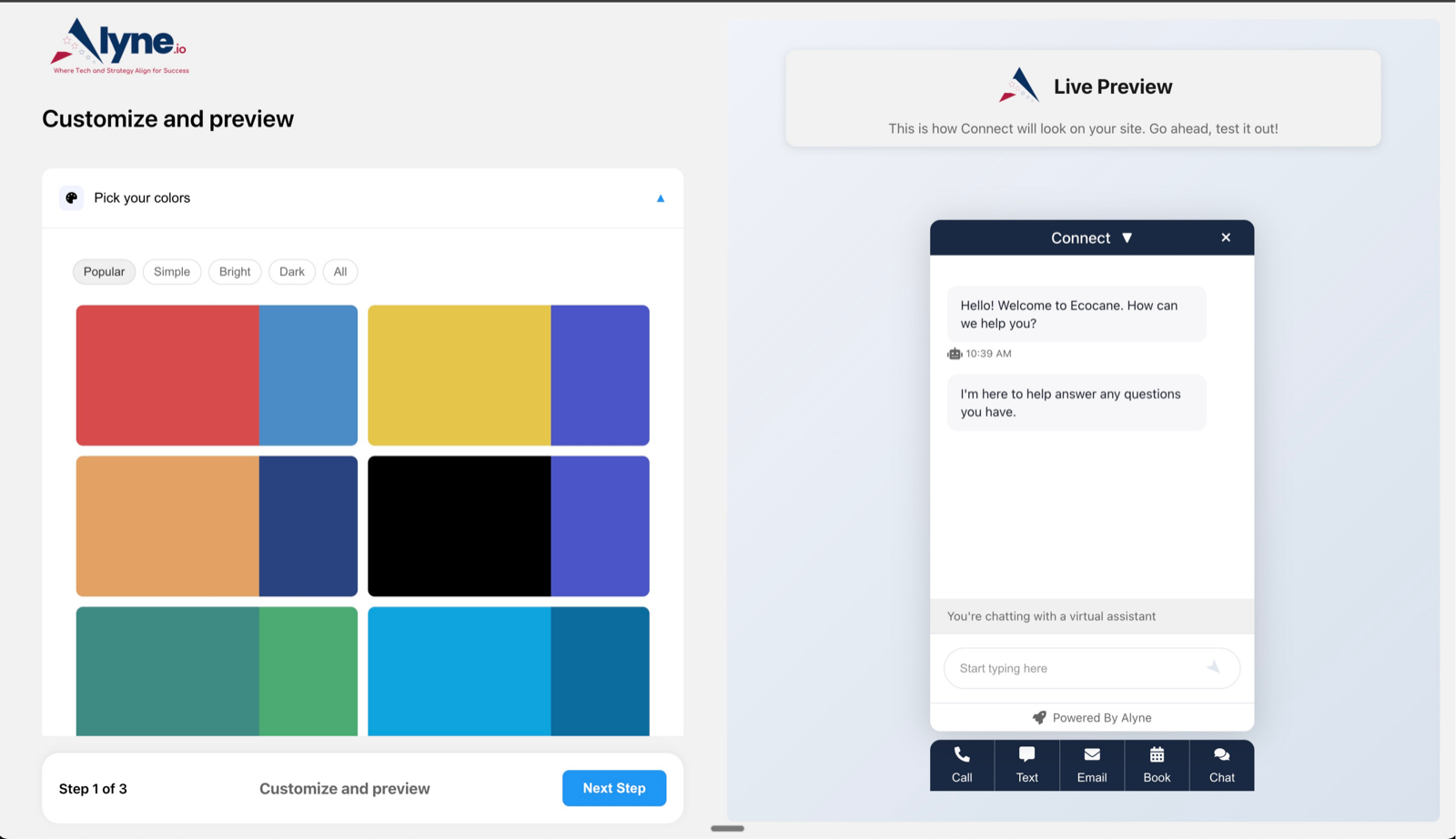This screenshot has height=839, width=1456.
Task: Open the Call option in widget
Action: pyautogui.click(x=962, y=765)
